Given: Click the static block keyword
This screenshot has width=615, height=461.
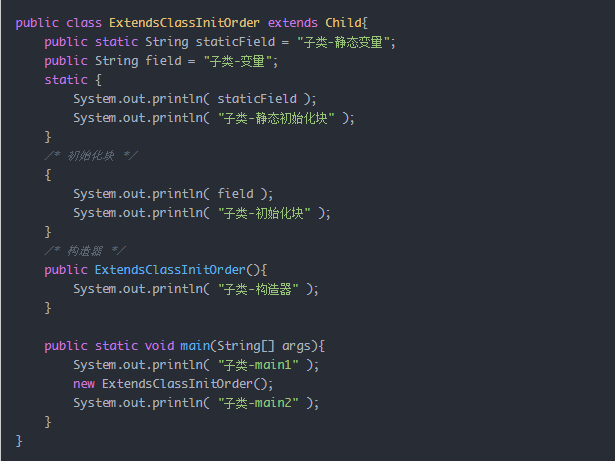Looking at the screenshot, I should click(x=66, y=80).
